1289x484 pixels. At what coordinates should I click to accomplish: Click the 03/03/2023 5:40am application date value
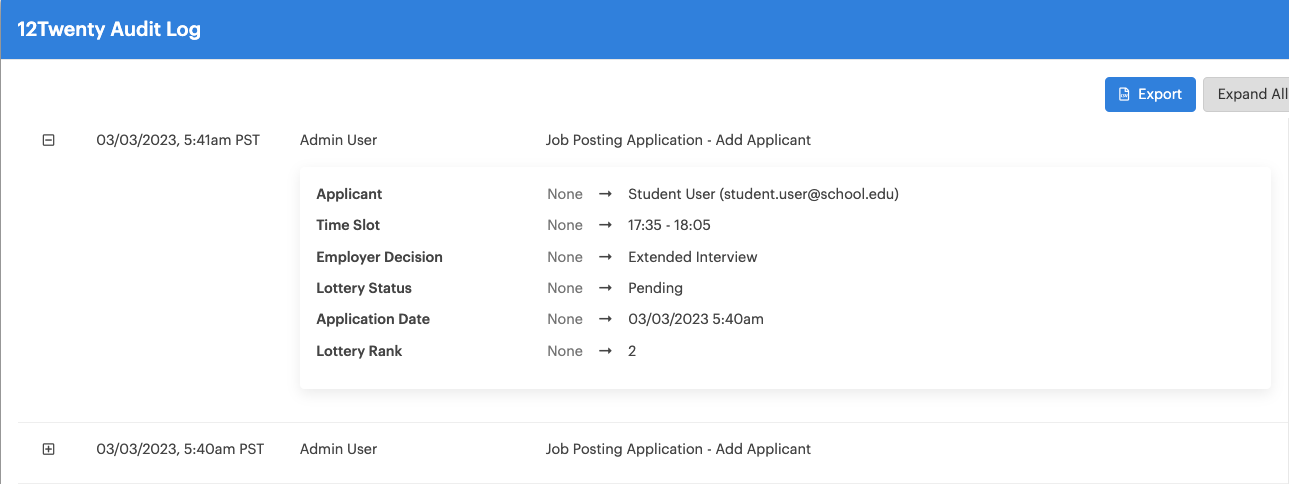click(x=696, y=319)
